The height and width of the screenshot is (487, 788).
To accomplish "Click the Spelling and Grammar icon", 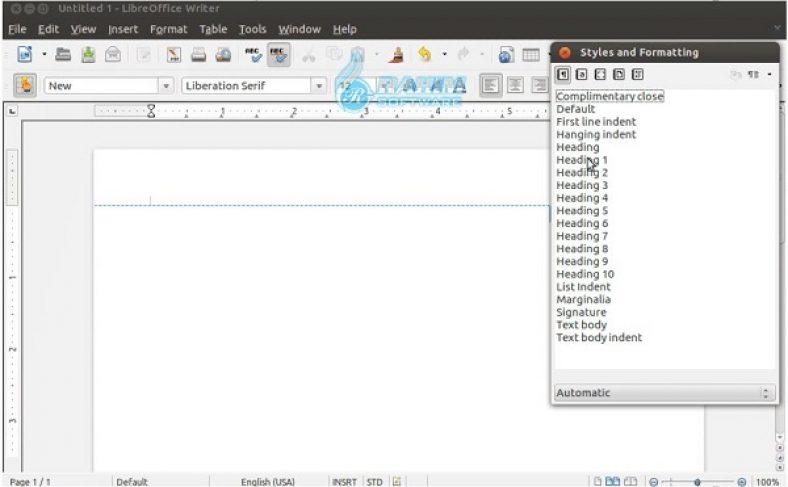I will (x=253, y=54).
